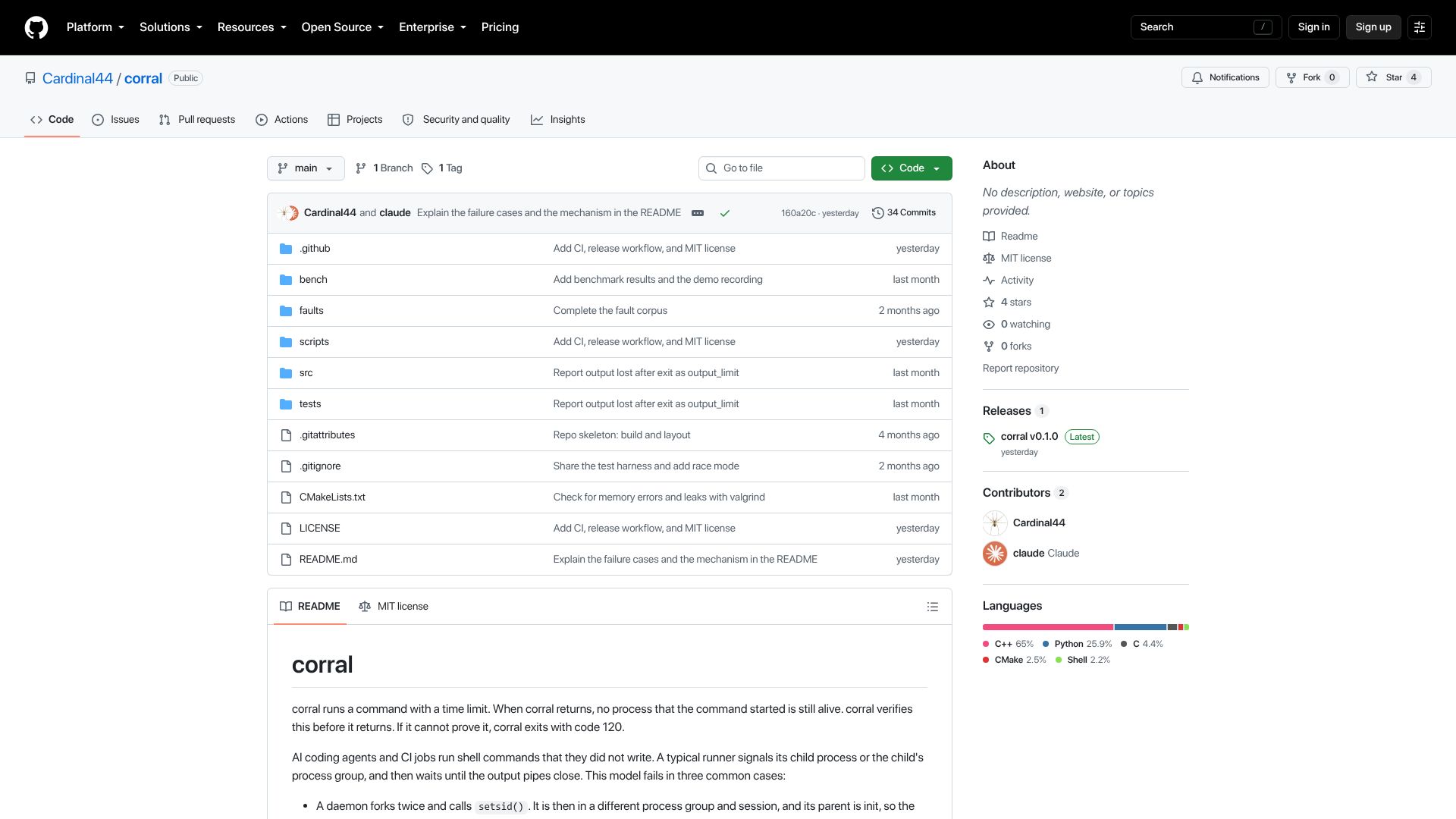Switch to MIT license tab in README panel

pos(394,607)
